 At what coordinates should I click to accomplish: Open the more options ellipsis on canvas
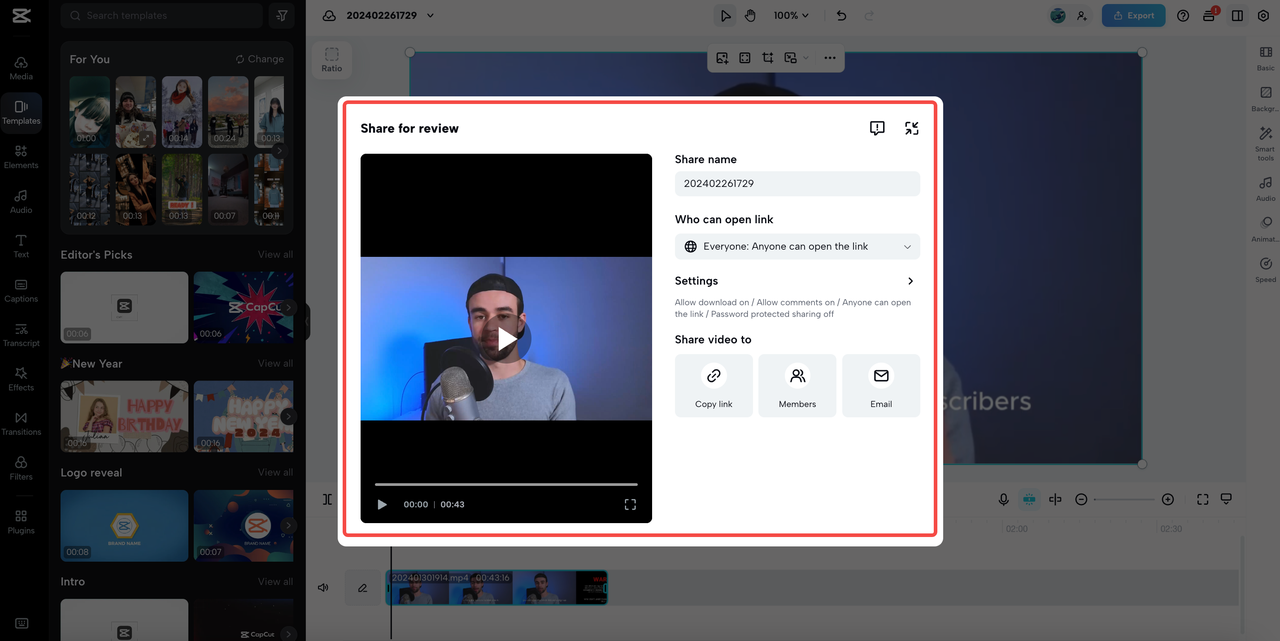830,58
